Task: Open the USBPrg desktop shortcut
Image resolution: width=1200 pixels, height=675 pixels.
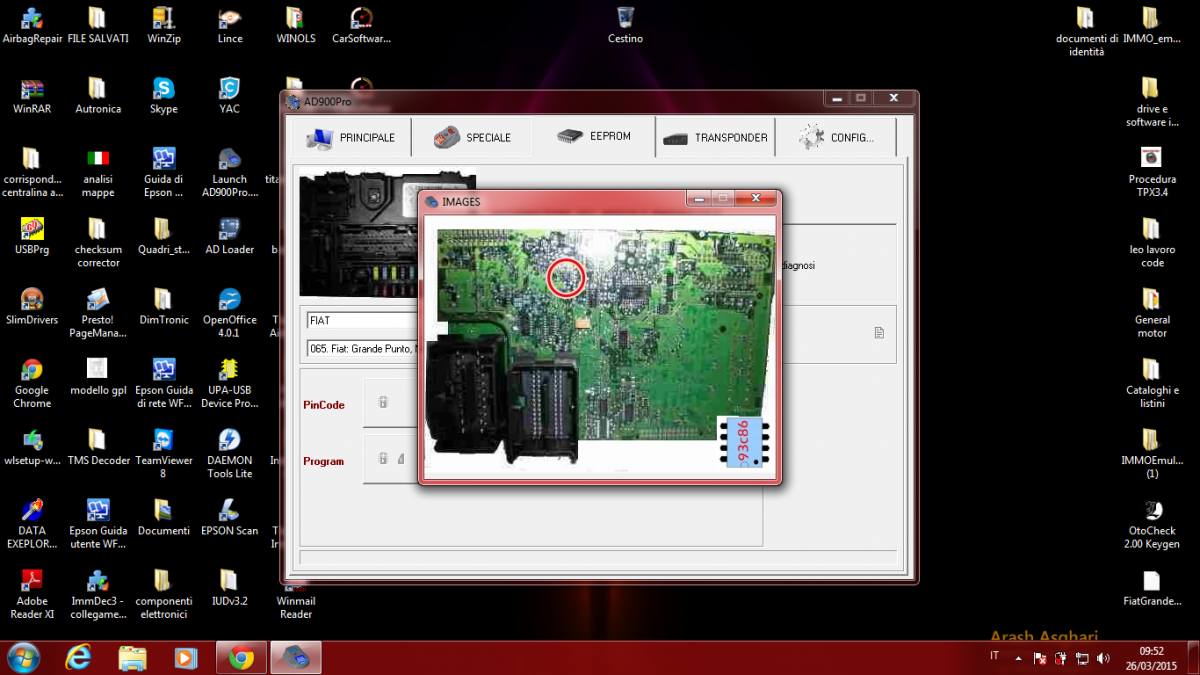Action: 31,235
